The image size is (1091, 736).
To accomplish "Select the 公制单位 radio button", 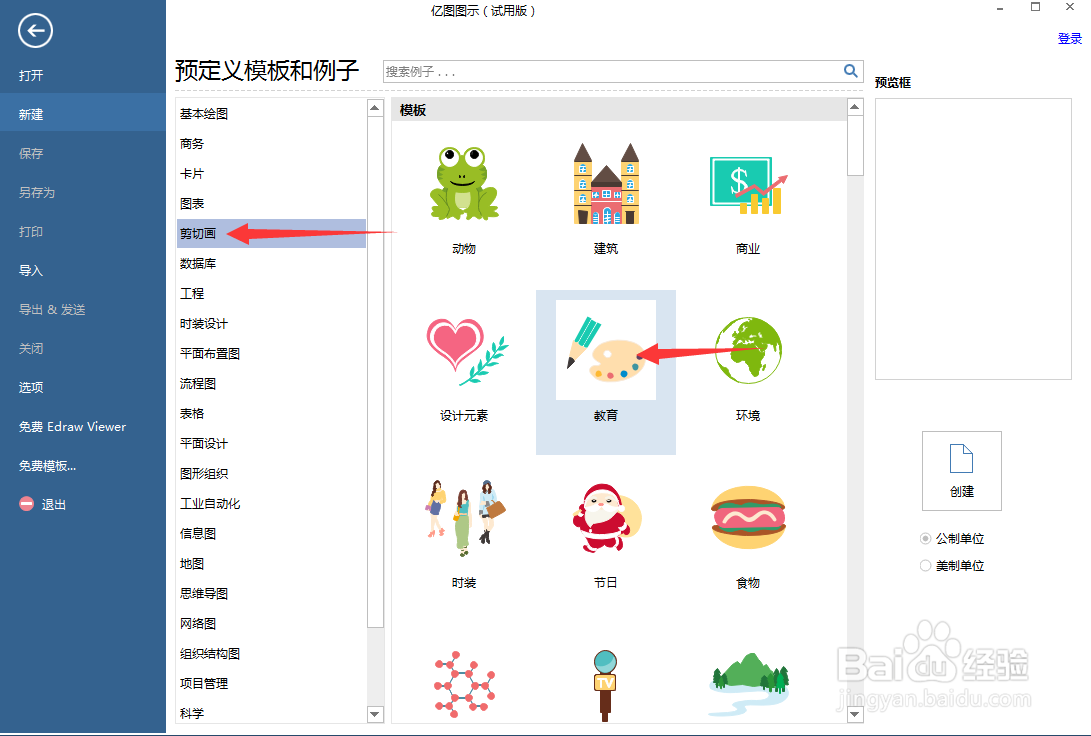I will (x=925, y=538).
